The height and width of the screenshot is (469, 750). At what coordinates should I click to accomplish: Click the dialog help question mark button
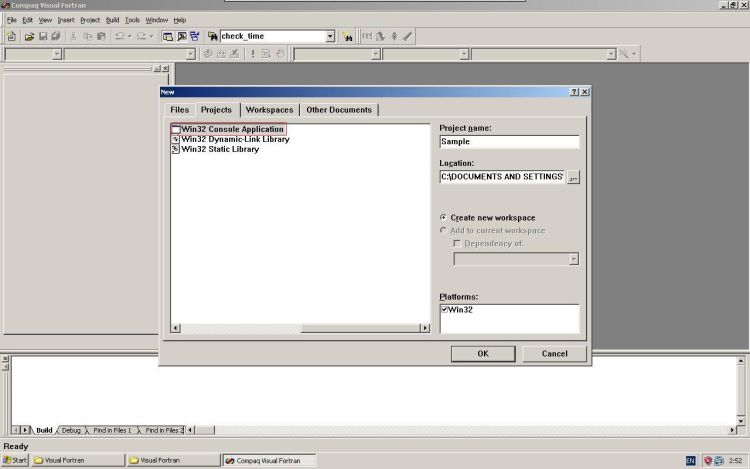click(x=574, y=92)
